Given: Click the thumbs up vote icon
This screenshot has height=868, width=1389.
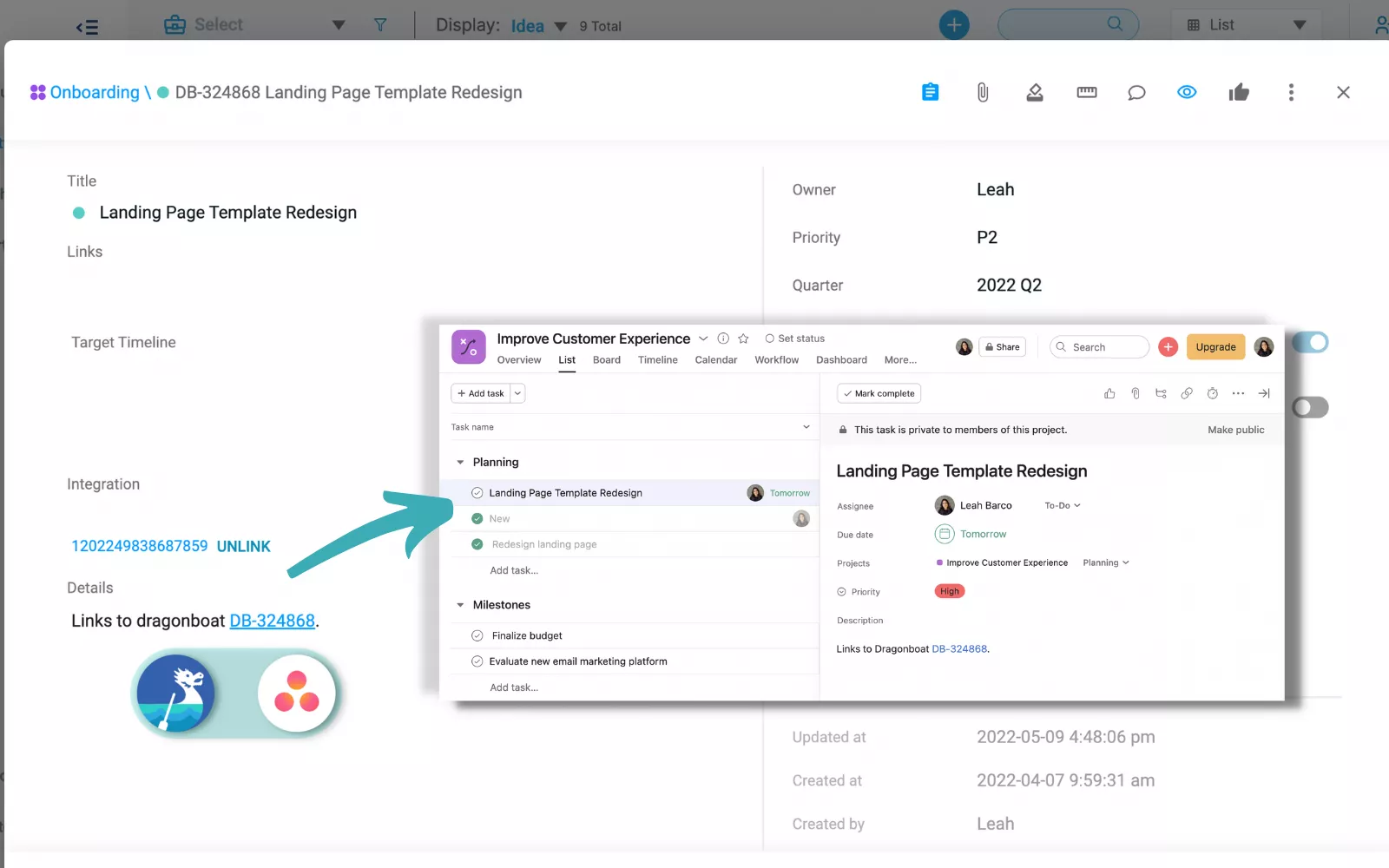Looking at the screenshot, I should coord(1239,92).
